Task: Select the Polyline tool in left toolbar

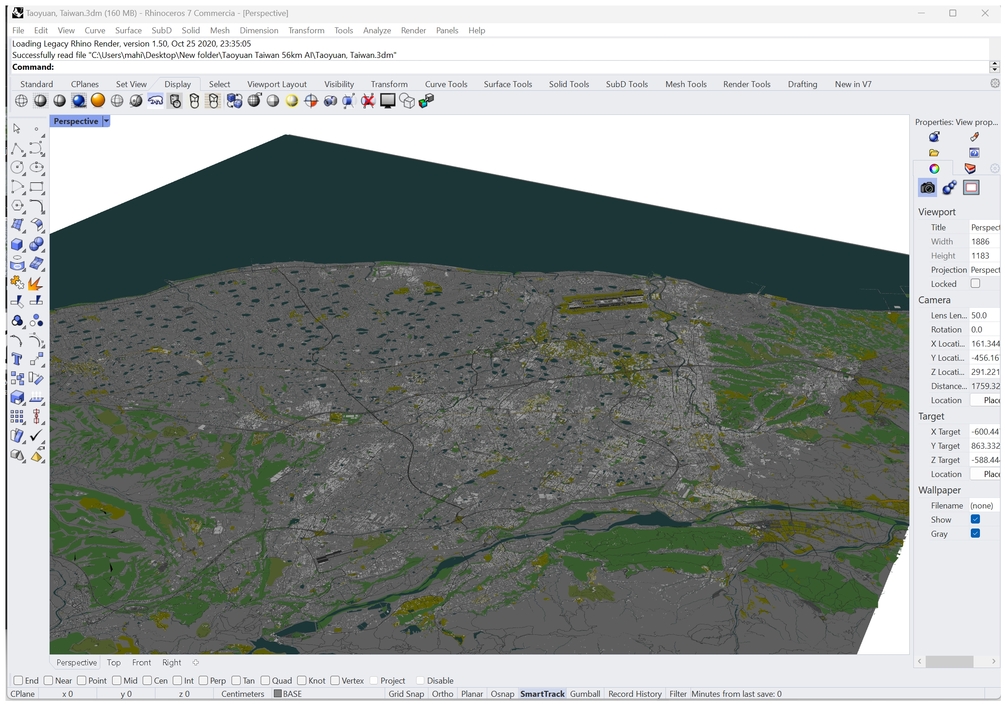Action: 18,149
